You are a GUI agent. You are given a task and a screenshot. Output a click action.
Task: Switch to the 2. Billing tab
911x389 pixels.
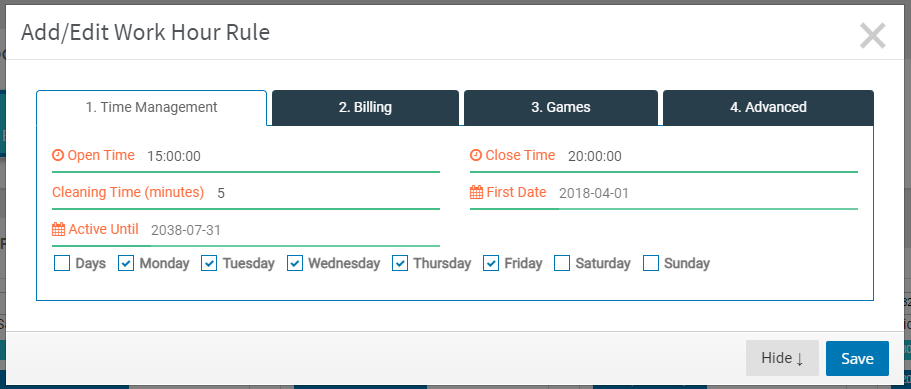[365, 107]
